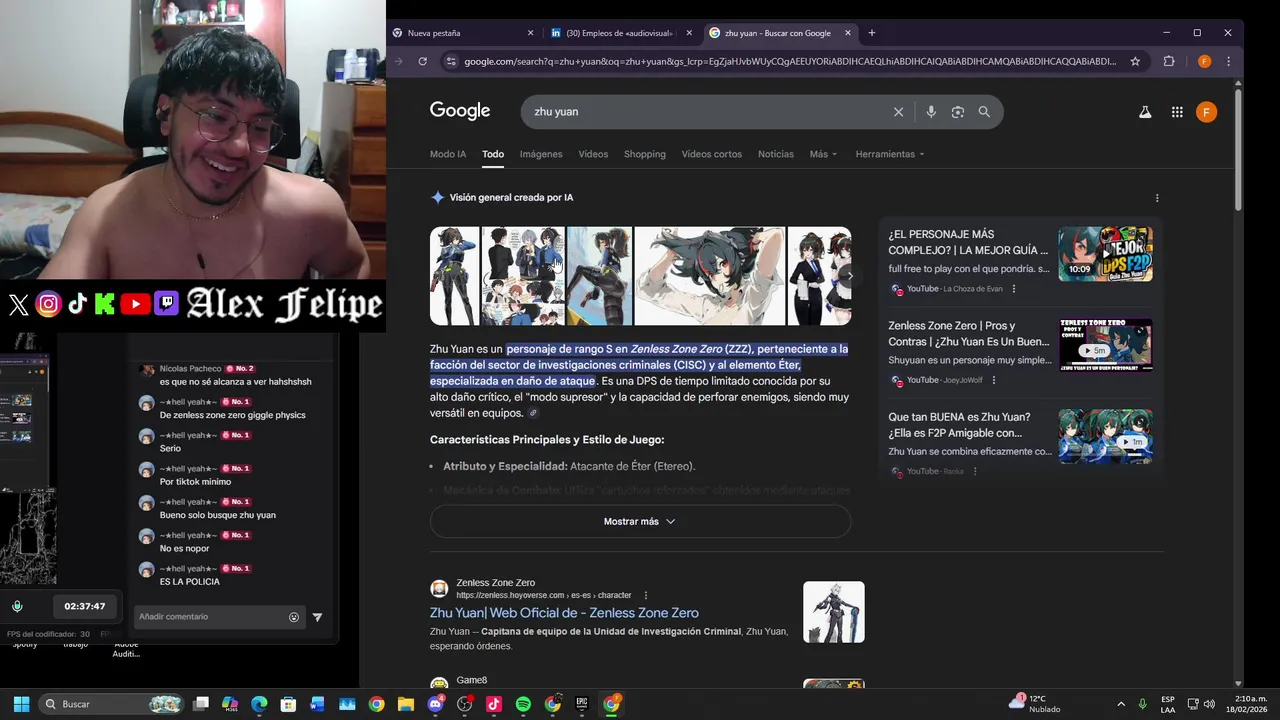Open options for Raoka video

(x=975, y=471)
